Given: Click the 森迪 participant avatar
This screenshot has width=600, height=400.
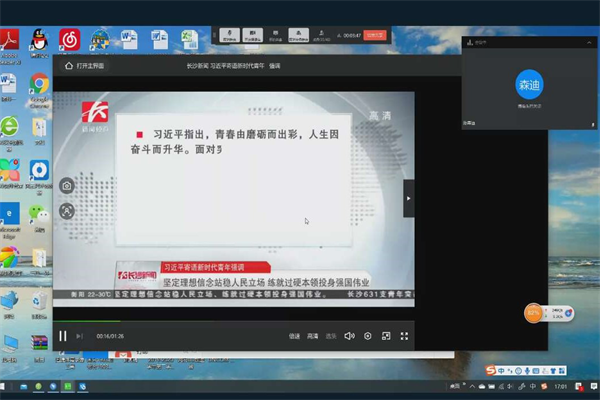Looking at the screenshot, I should [x=529, y=84].
